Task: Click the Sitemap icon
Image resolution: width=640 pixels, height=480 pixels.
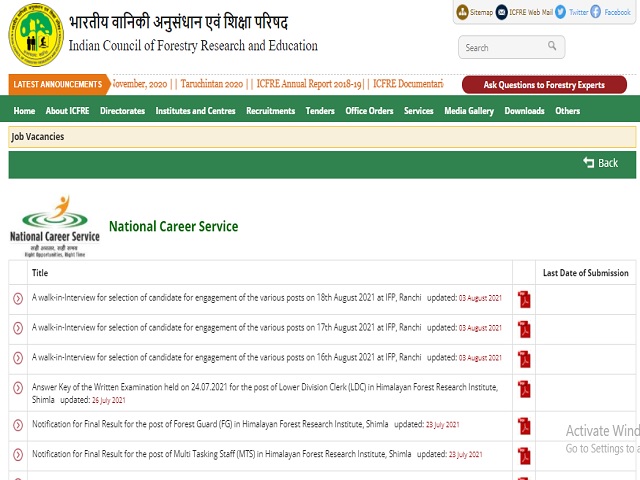Action: pos(463,12)
